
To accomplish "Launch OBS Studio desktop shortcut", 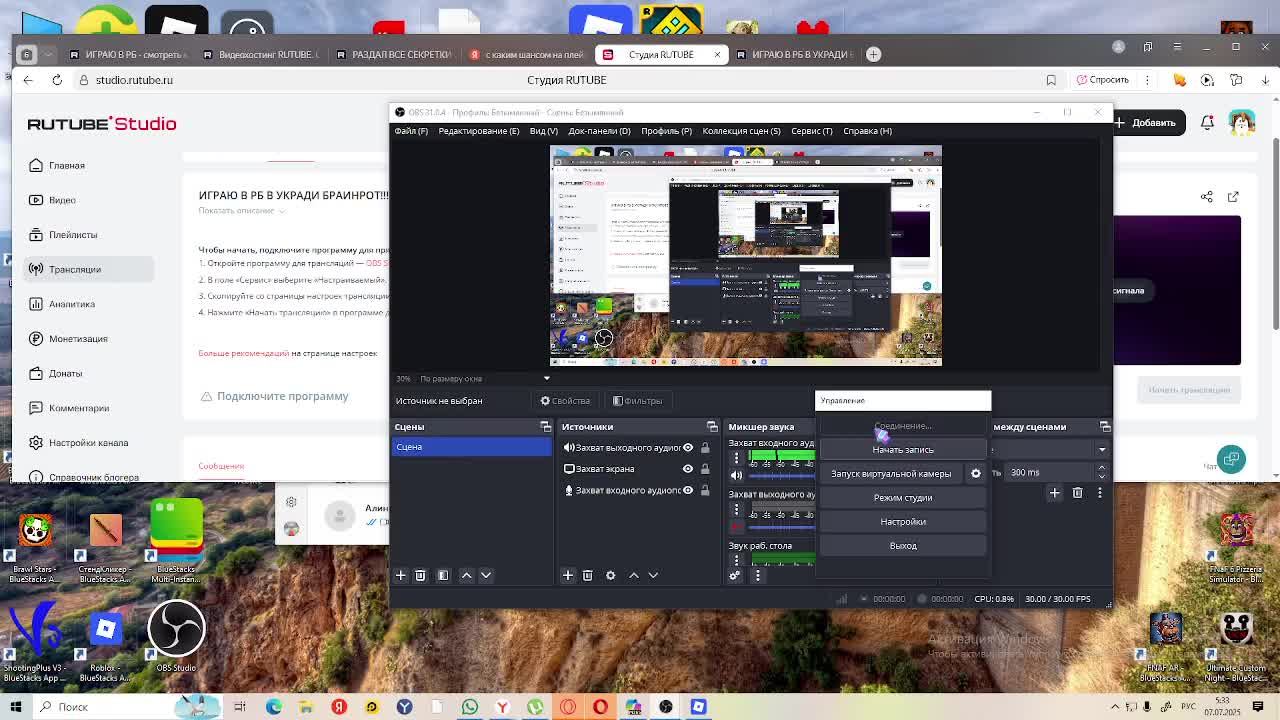I will [x=176, y=637].
